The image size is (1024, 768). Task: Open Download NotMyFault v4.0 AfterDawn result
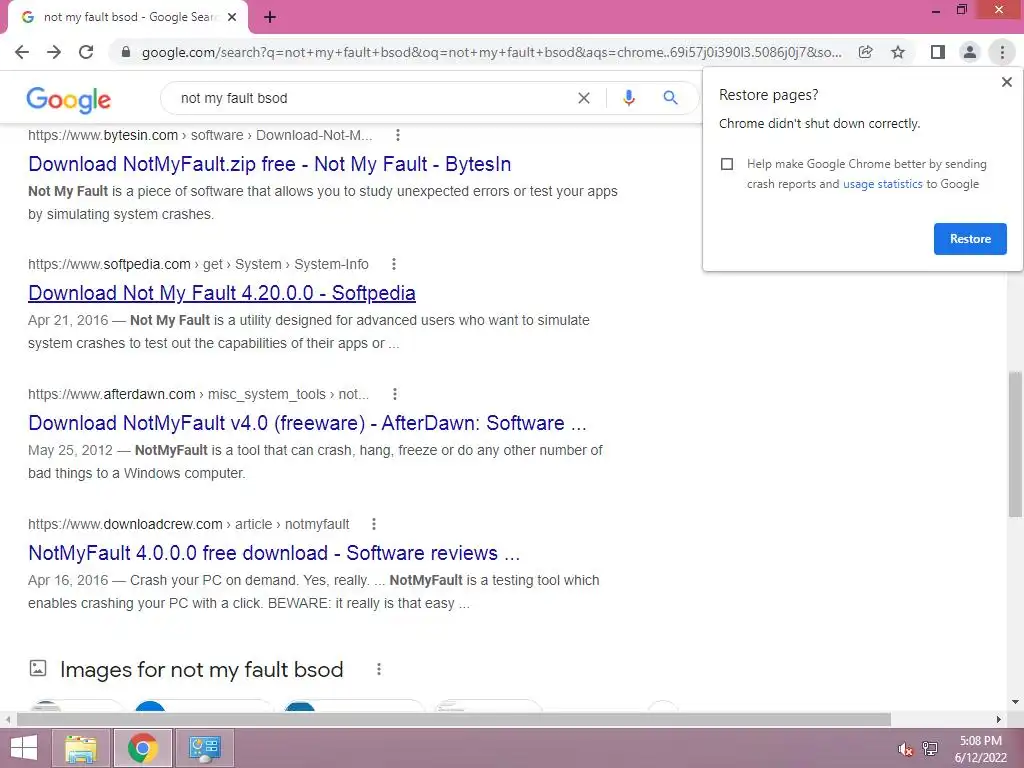307,423
